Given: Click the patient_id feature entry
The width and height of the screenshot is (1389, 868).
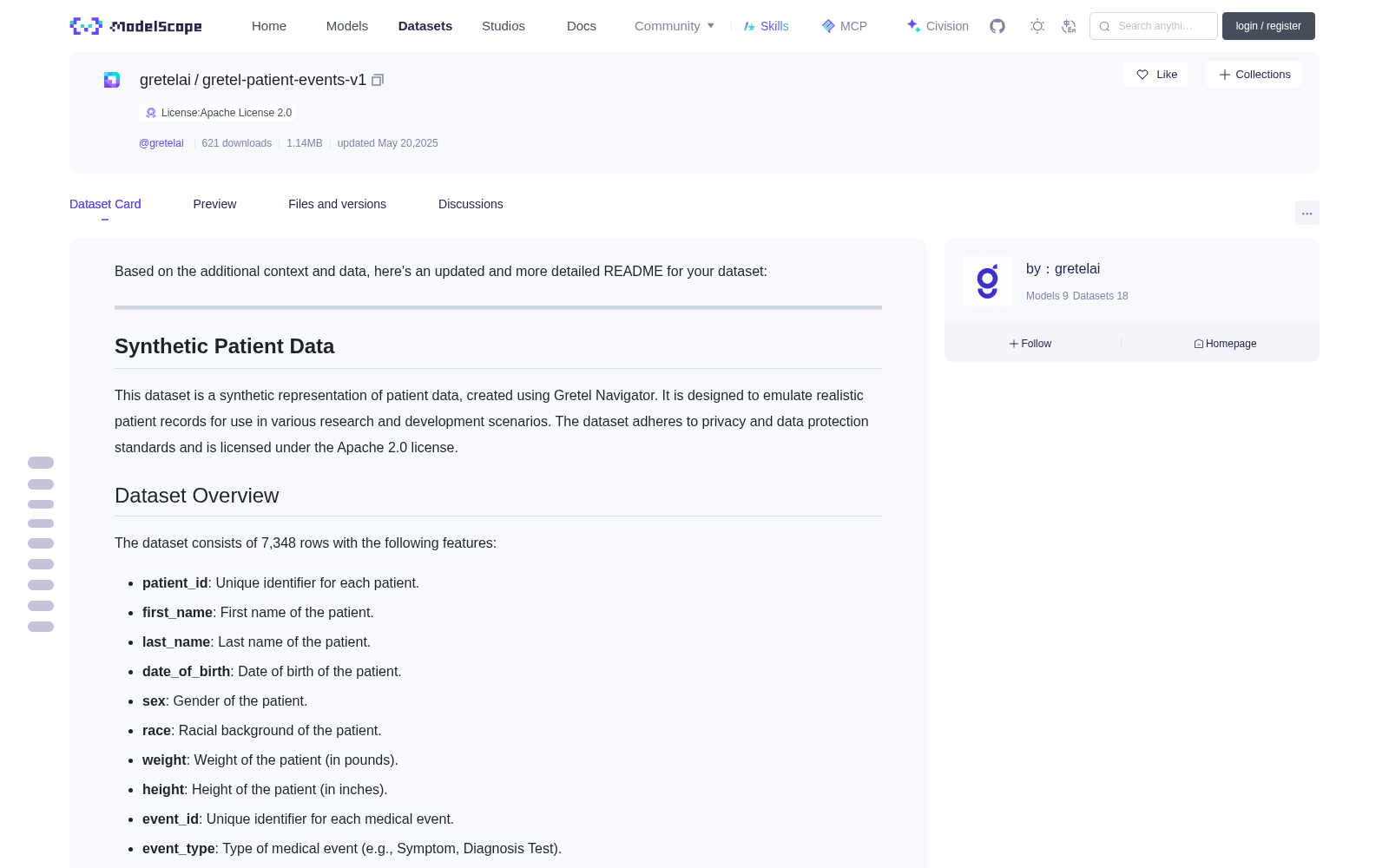Looking at the screenshot, I should coord(280,583).
